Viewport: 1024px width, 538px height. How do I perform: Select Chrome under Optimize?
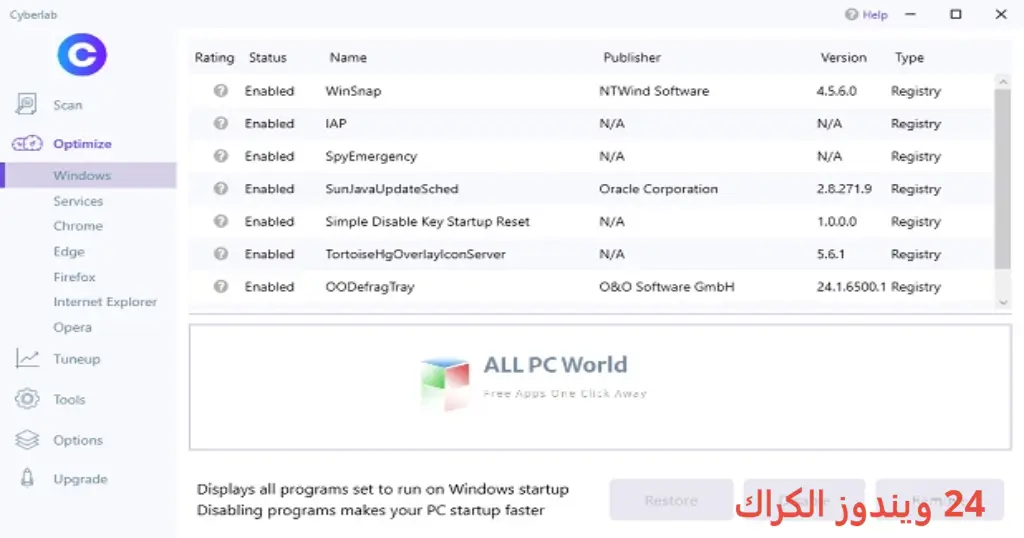78,226
